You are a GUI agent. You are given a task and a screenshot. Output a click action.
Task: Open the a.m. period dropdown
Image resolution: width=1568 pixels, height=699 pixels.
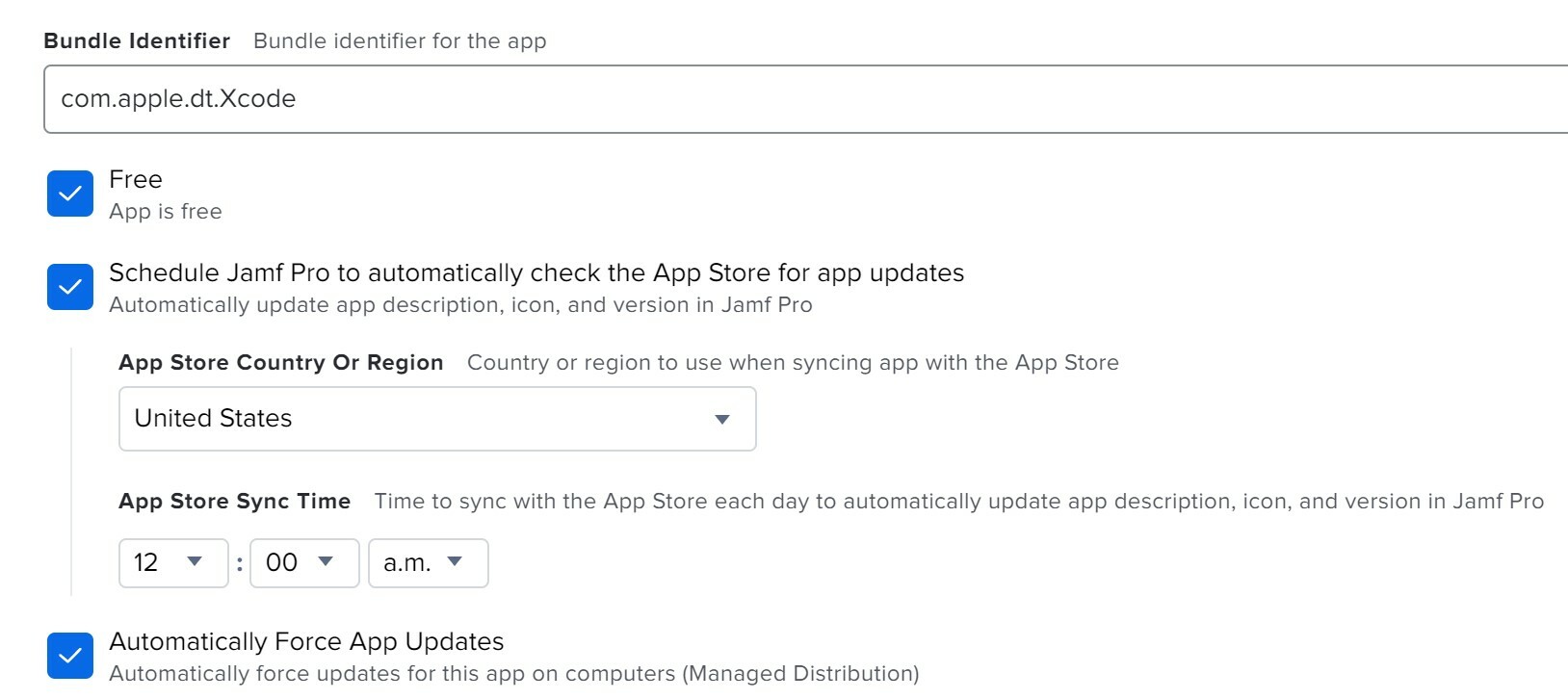pos(429,563)
